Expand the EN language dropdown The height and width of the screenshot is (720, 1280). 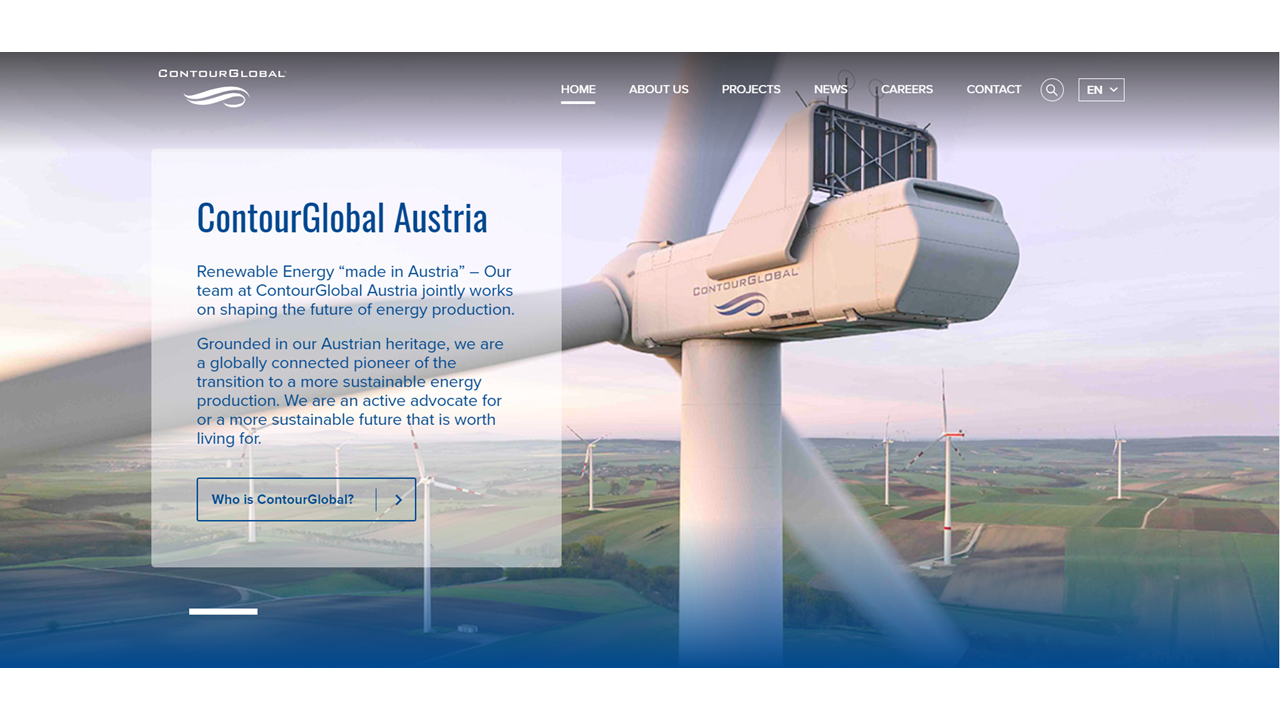pyautogui.click(x=1101, y=90)
